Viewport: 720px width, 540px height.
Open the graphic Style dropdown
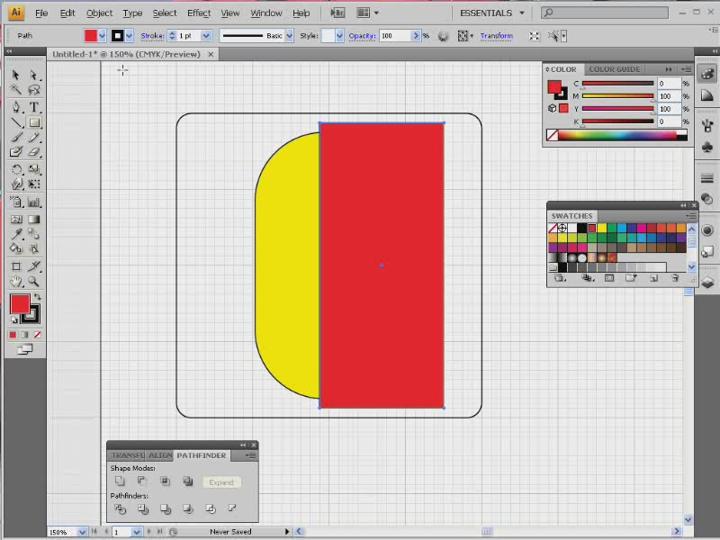(x=339, y=35)
